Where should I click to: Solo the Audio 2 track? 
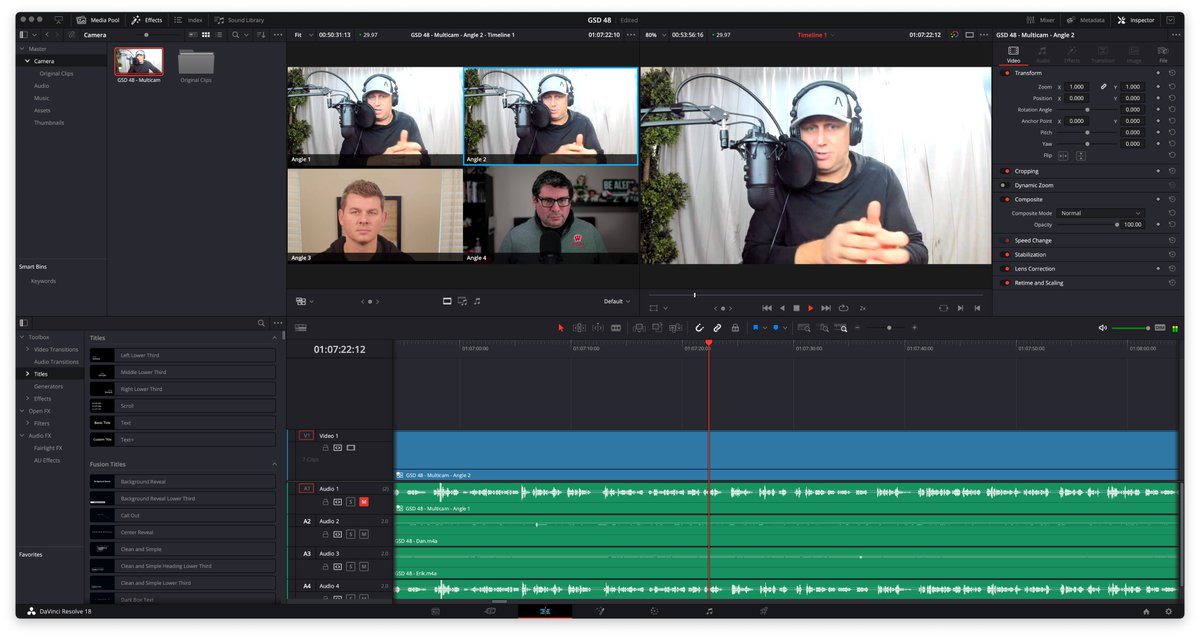pos(350,534)
